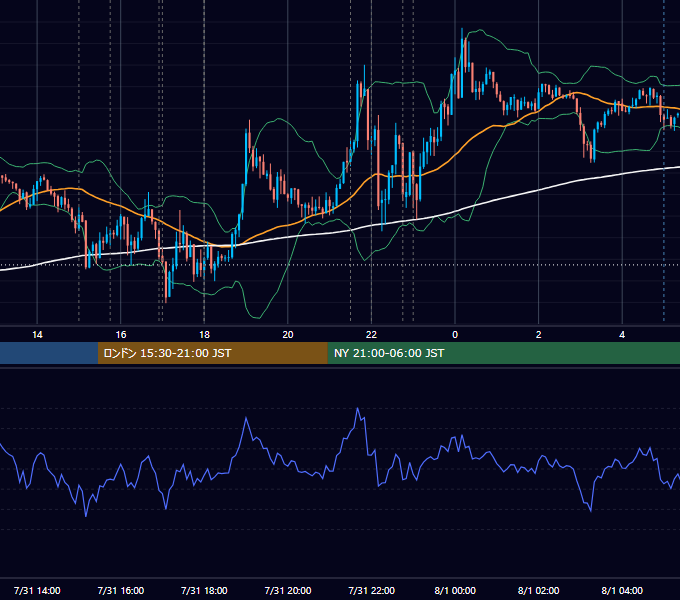The height and width of the screenshot is (600, 680).
Task: Click the 18 hour label on price chart axis
Action: [x=204, y=335]
